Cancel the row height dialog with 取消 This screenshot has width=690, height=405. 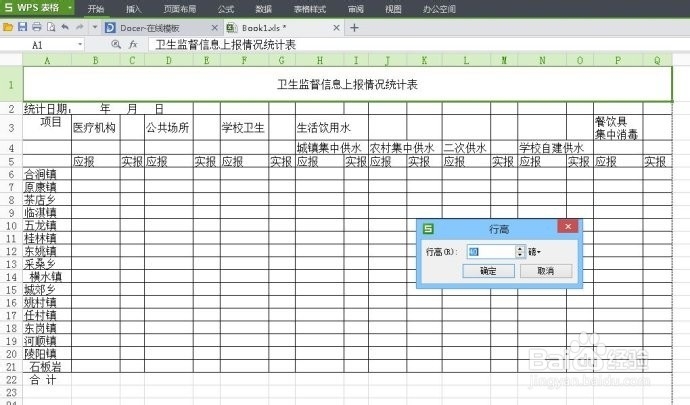point(546,271)
